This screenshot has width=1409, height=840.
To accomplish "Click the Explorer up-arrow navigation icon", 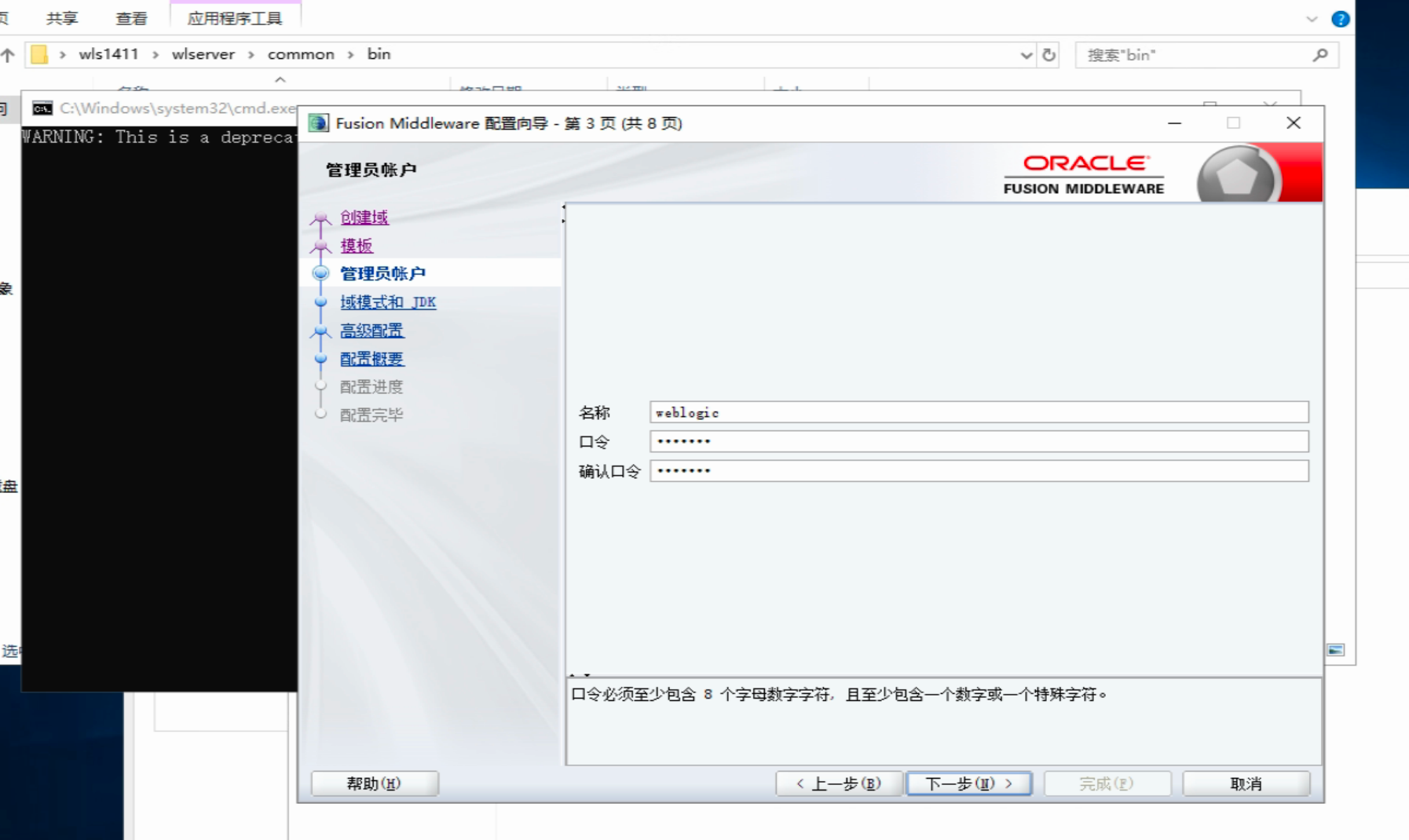I will (x=8, y=55).
